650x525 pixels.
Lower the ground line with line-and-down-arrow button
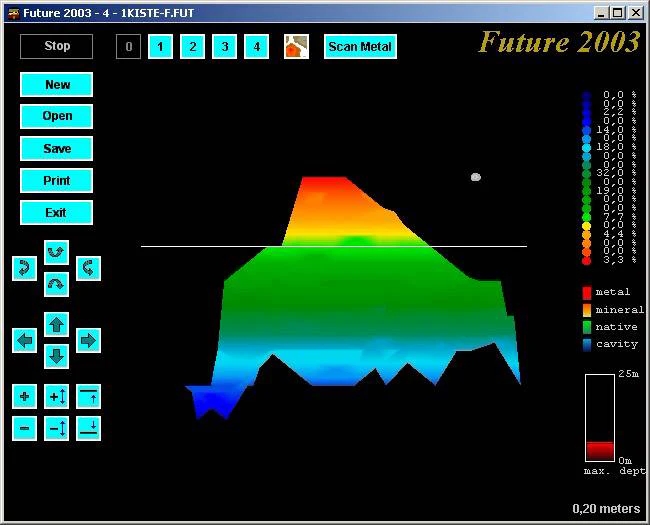88,428
